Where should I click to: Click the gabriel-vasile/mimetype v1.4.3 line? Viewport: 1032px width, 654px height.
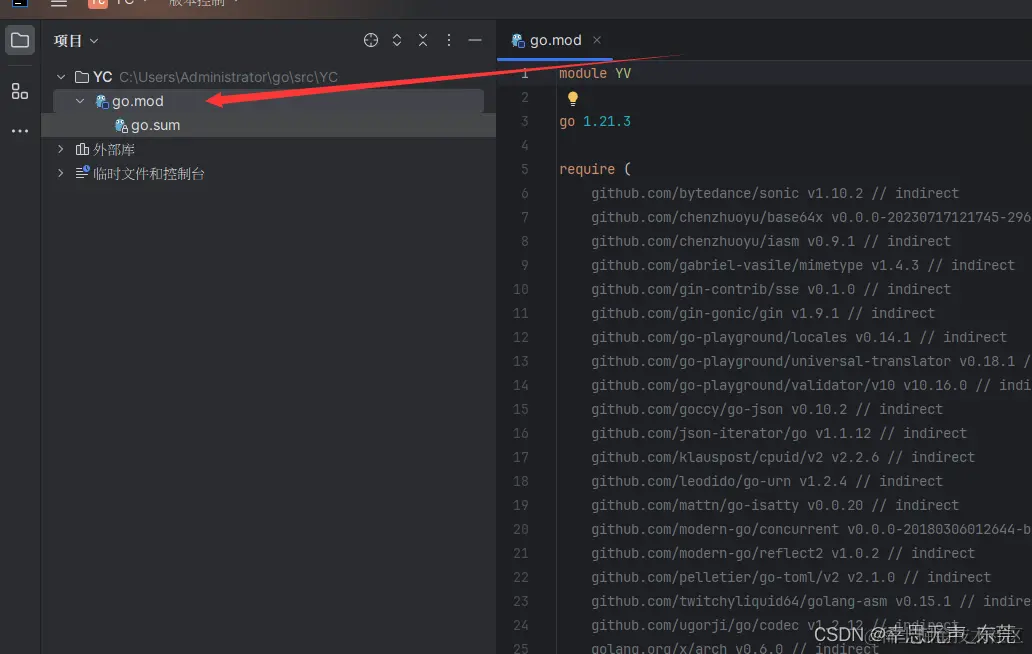pyautogui.click(x=803, y=265)
